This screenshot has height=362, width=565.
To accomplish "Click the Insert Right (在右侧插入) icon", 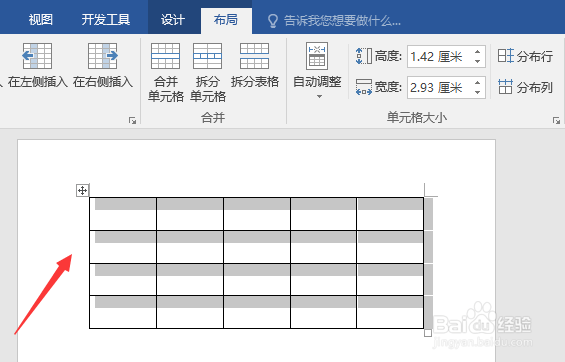I will tap(103, 56).
